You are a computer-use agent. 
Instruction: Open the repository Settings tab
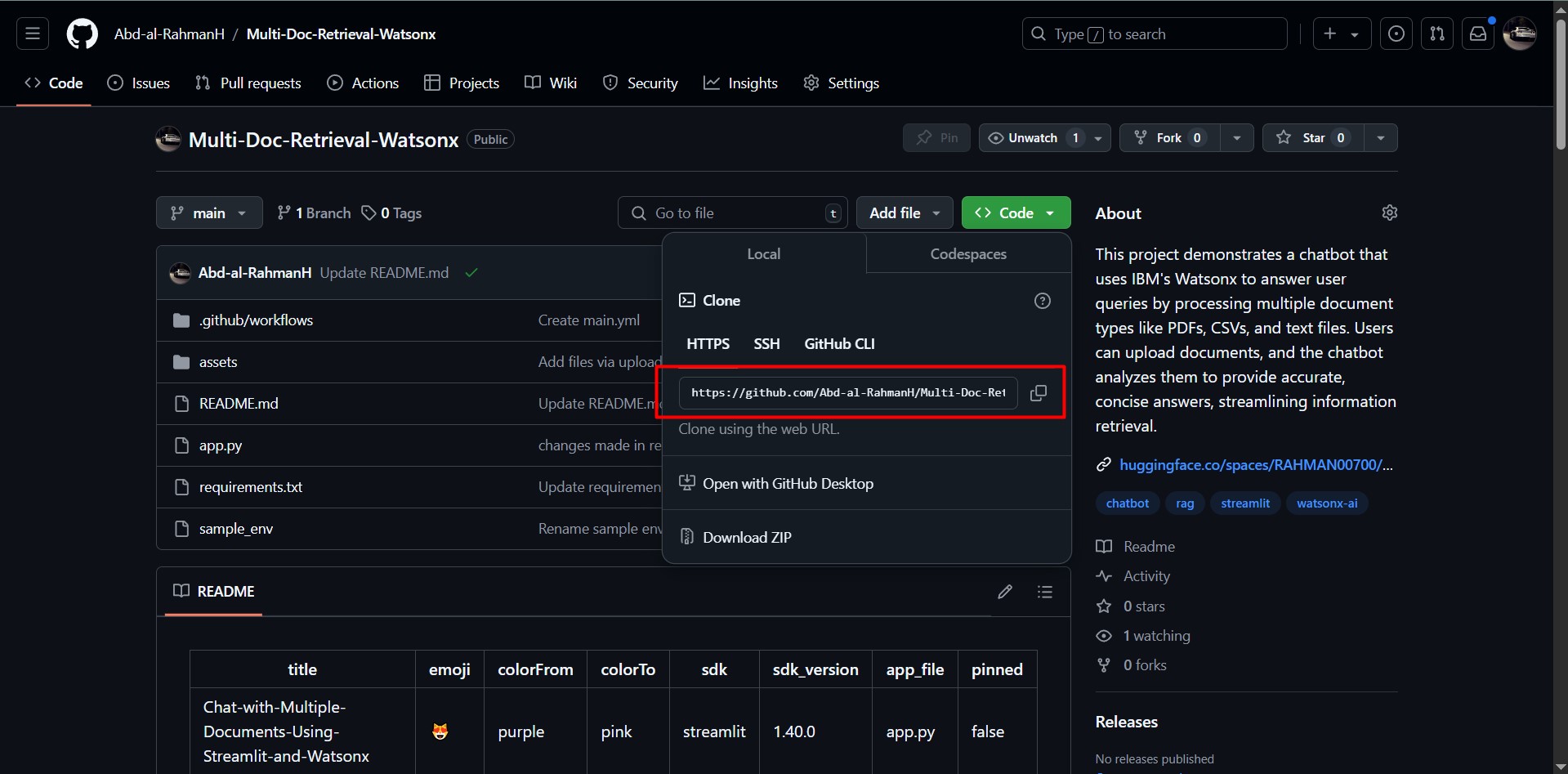pos(842,83)
